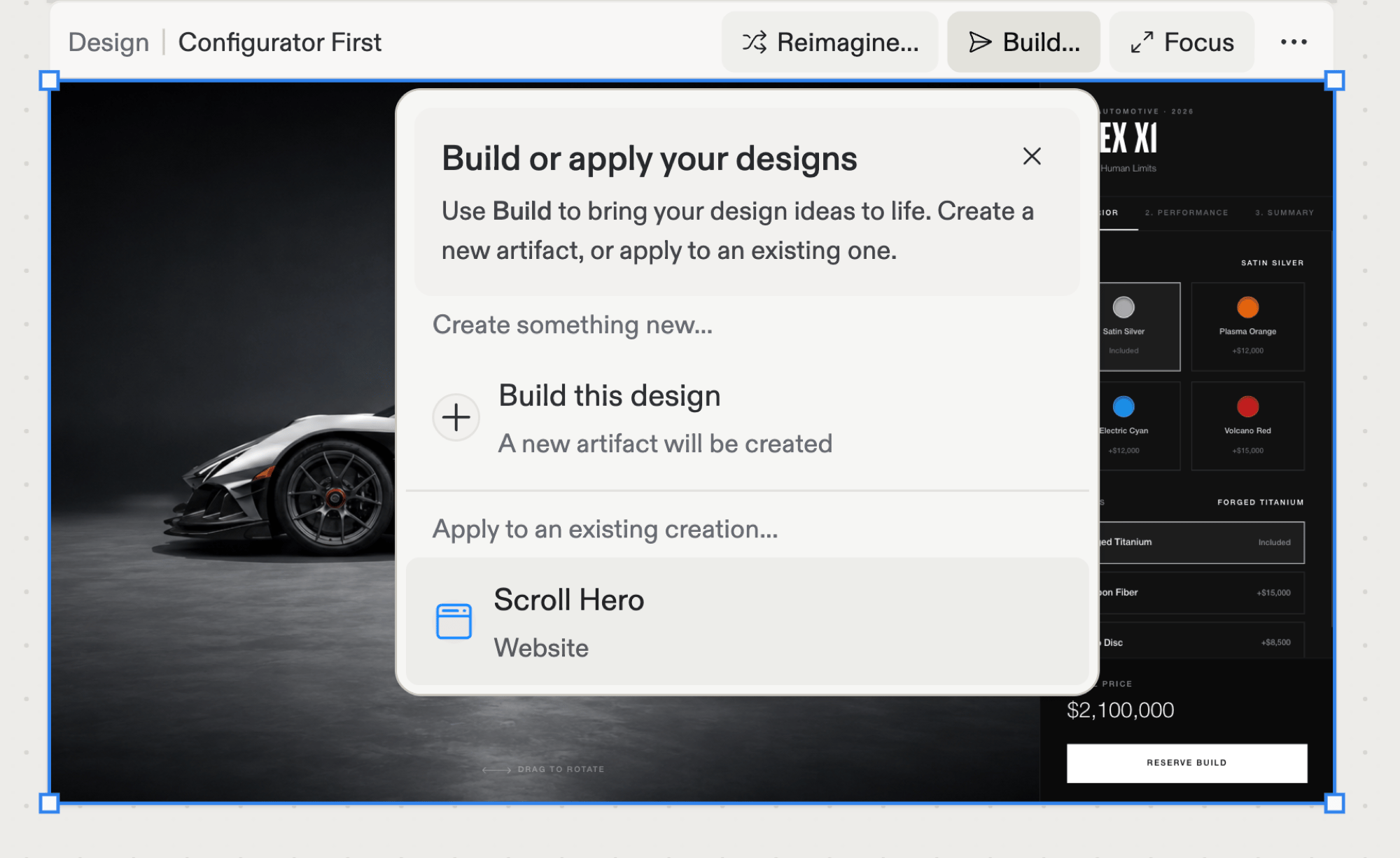Click the Design breadcrumb label
This screenshot has width=1400, height=858.
[108, 42]
